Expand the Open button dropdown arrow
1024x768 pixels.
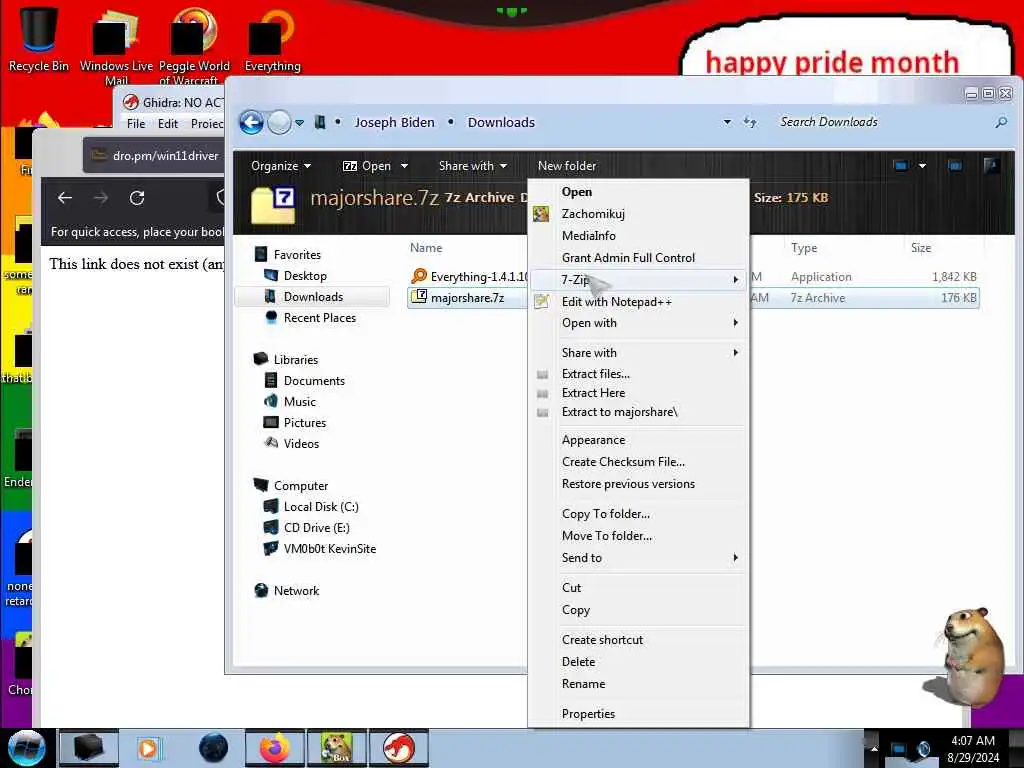(404, 166)
